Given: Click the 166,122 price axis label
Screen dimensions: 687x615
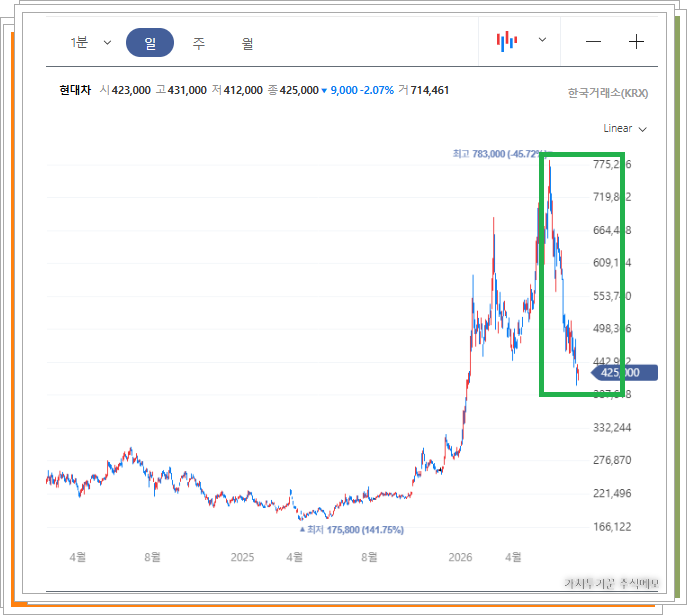Looking at the screenshot, I should click(612, 527).
